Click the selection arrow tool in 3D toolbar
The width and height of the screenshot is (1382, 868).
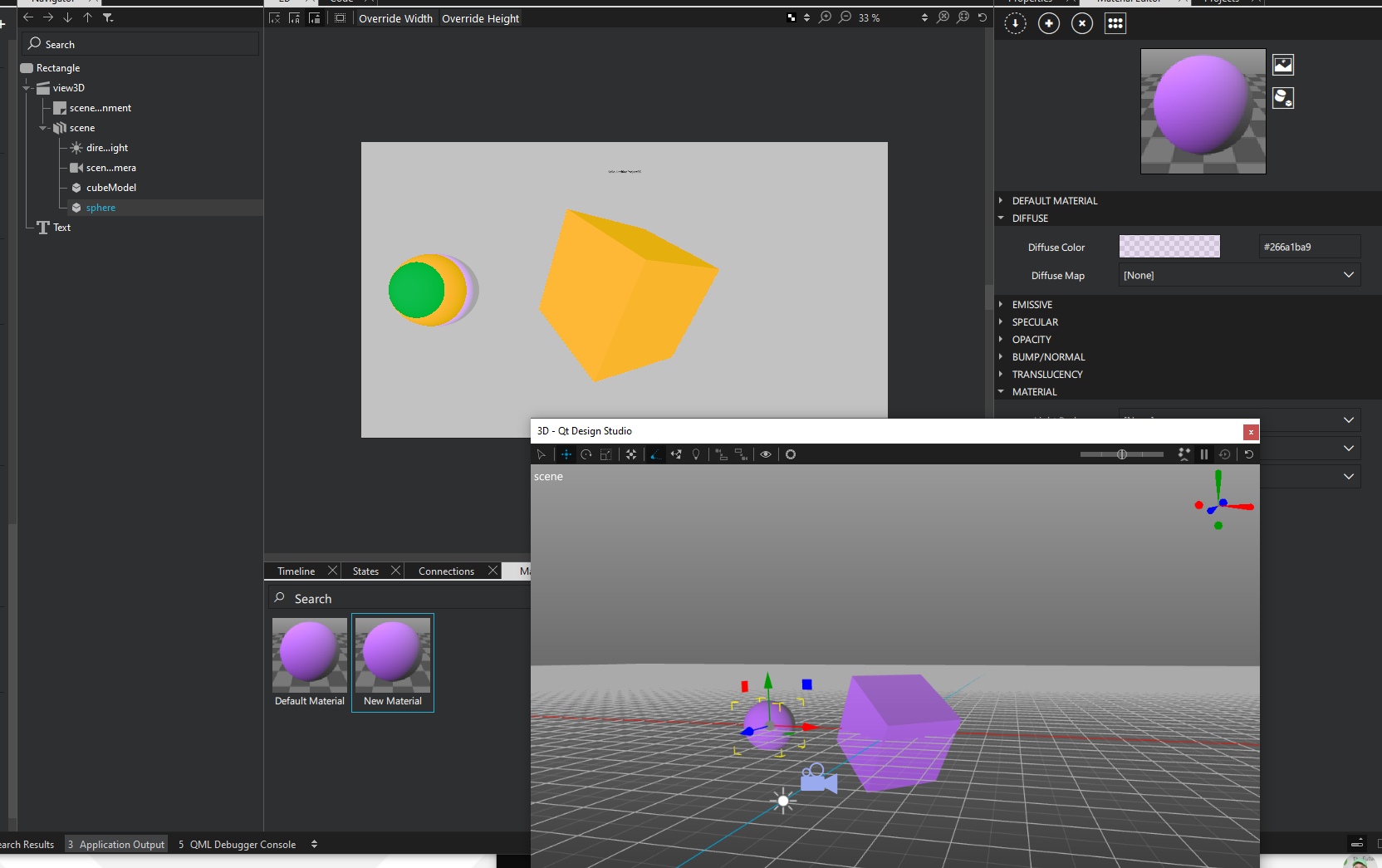[542, 454]
